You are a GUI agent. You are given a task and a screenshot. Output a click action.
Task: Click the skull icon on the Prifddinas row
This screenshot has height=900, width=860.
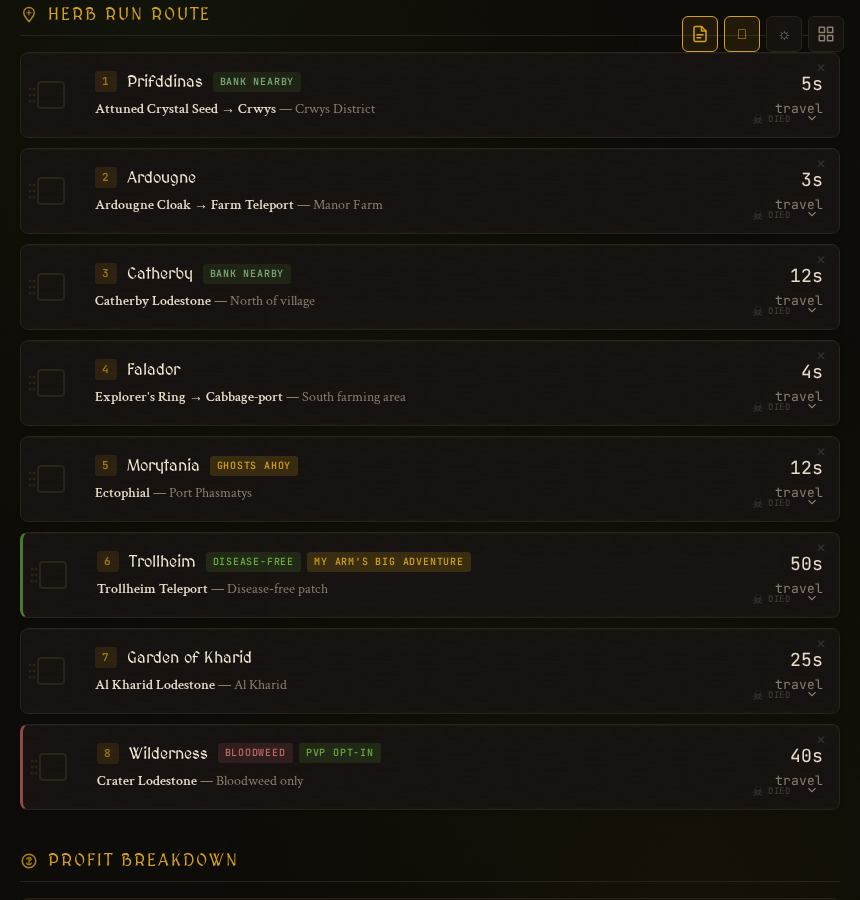click(x=757, y=118)
